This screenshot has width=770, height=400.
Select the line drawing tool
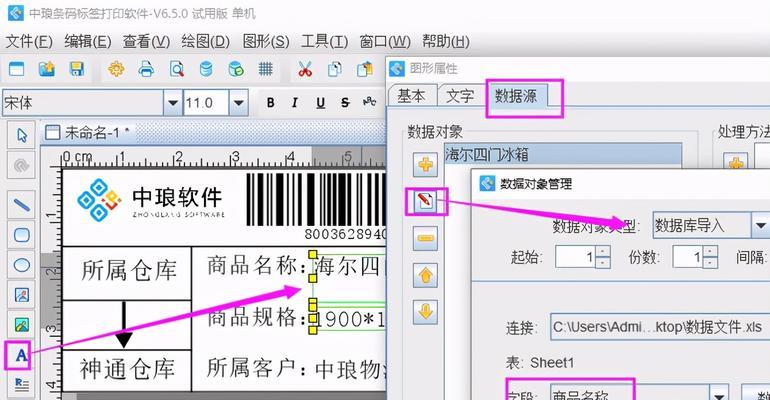tap(22, 205)
